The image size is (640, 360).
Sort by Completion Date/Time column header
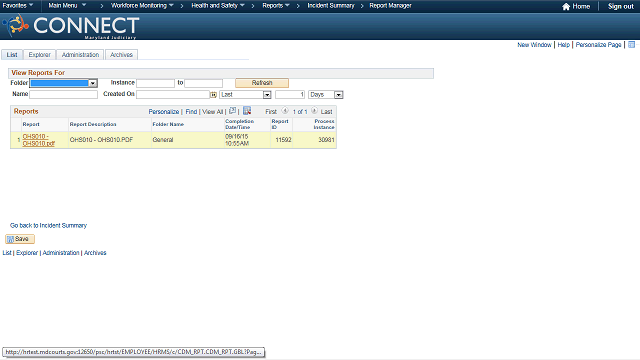click(x=239, y=124)
